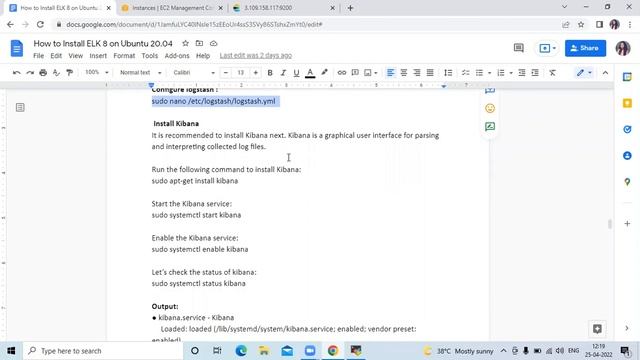Decrease indent of paragraph
Screen dimensions: 640x360
point(522,73)
